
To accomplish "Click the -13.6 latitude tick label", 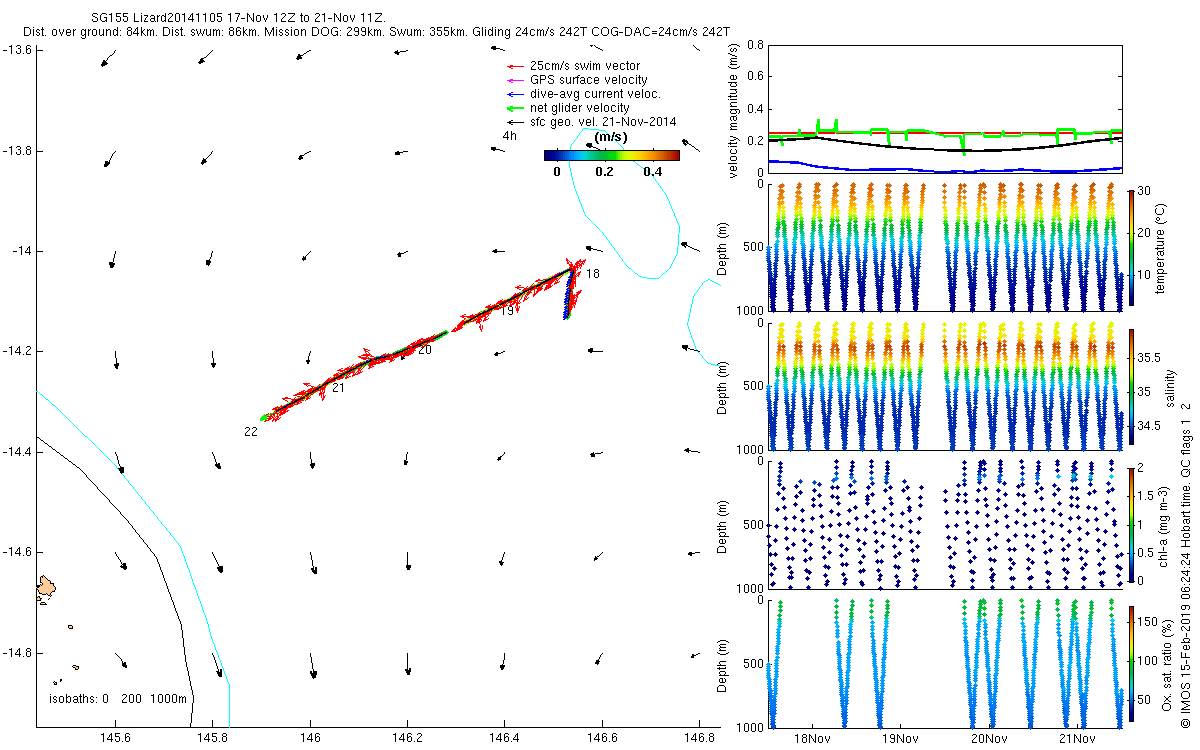I will coord(17,49).
